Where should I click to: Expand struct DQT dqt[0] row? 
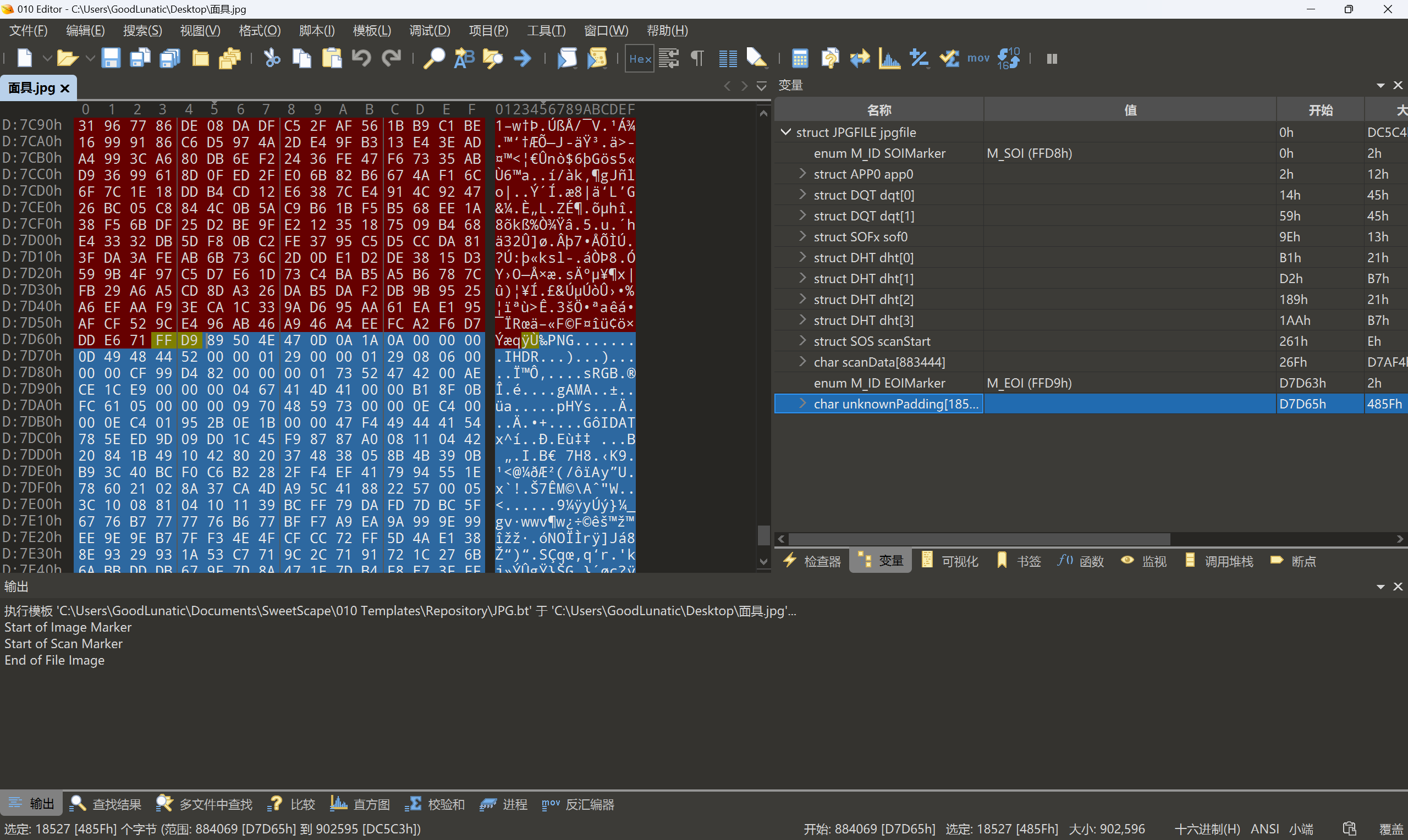(x=802, y=194)
